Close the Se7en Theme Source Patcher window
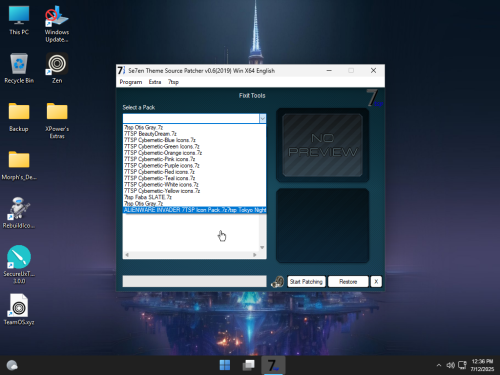This screenshot has height=375, width=500. tap(373, 71)
